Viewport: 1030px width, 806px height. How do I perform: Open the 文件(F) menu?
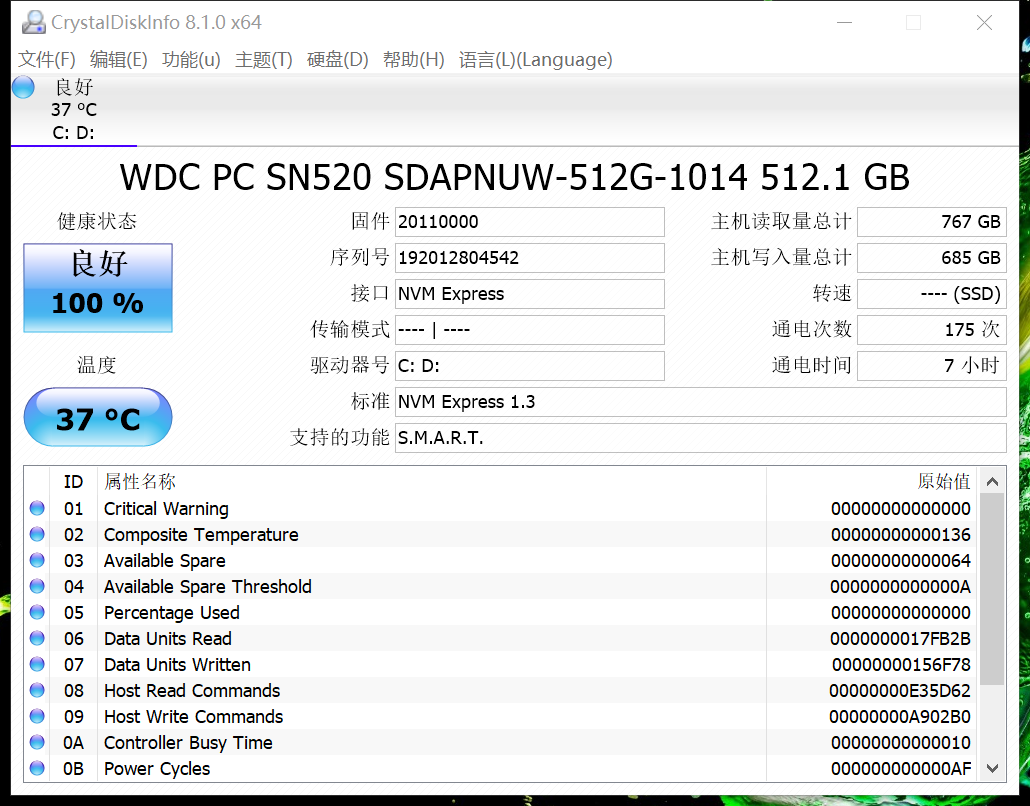(47, 60)
